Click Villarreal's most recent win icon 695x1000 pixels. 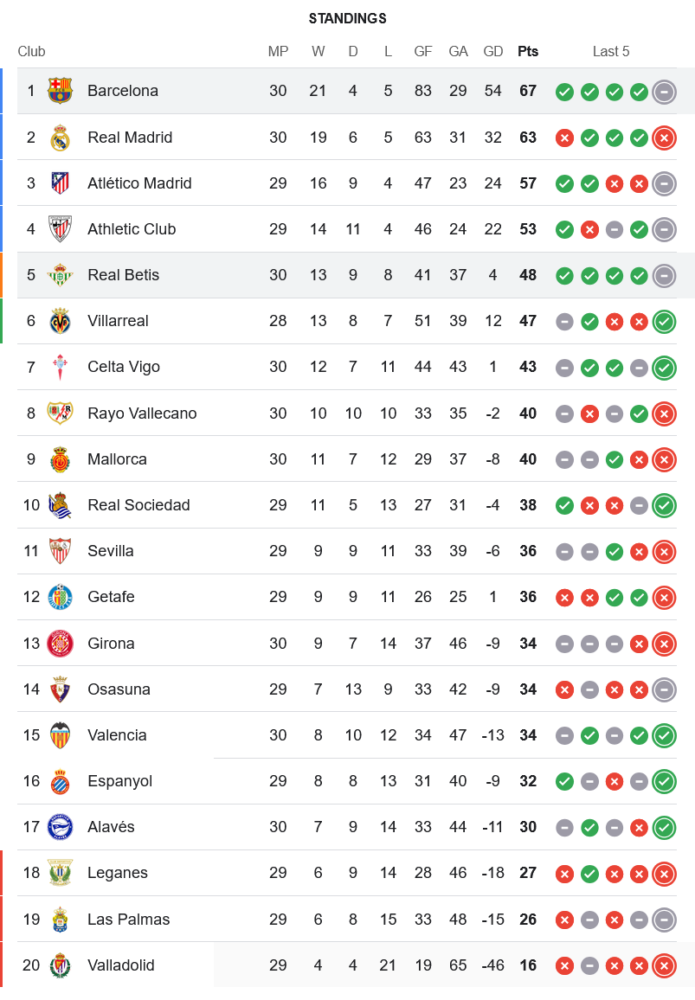pos(663,322)
